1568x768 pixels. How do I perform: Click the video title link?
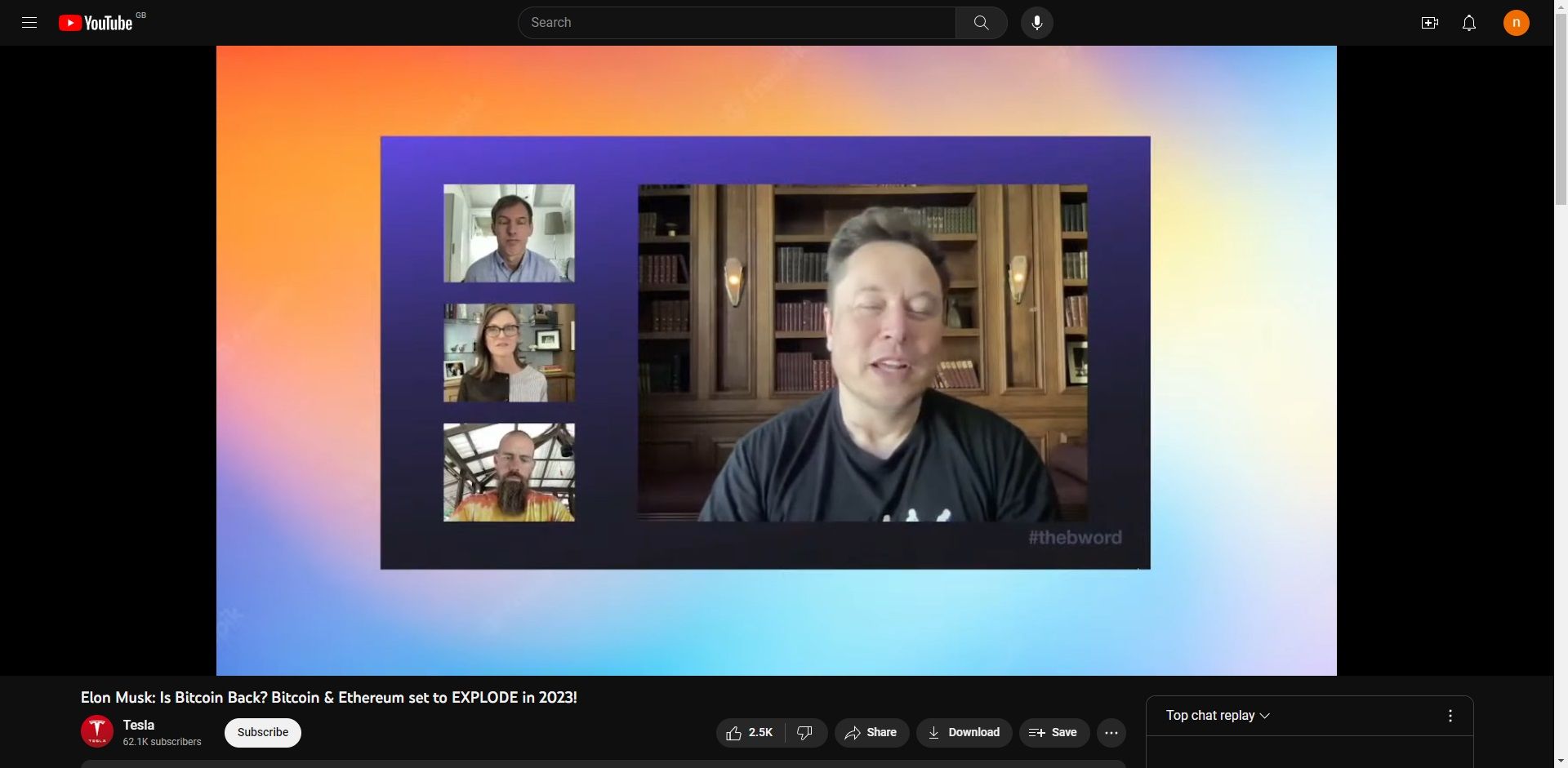coord(328,698)
